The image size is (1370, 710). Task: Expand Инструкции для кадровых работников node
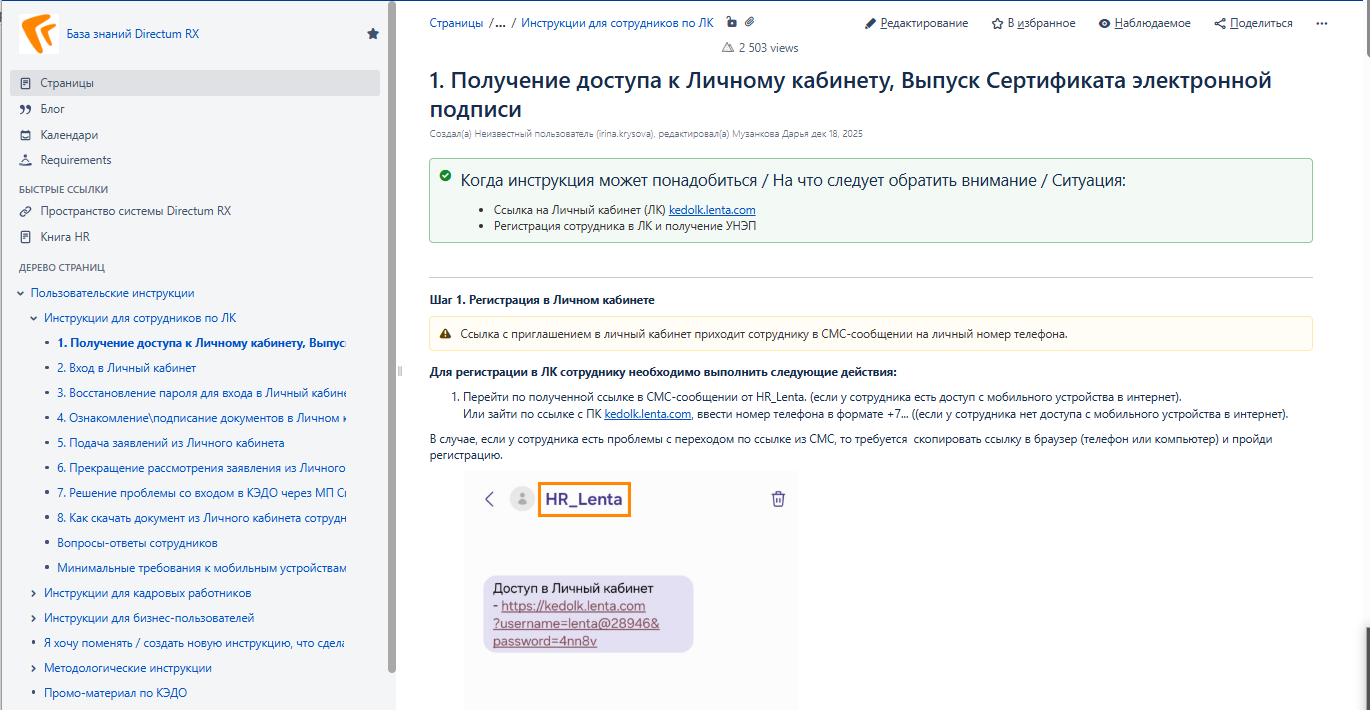(34, 593)
